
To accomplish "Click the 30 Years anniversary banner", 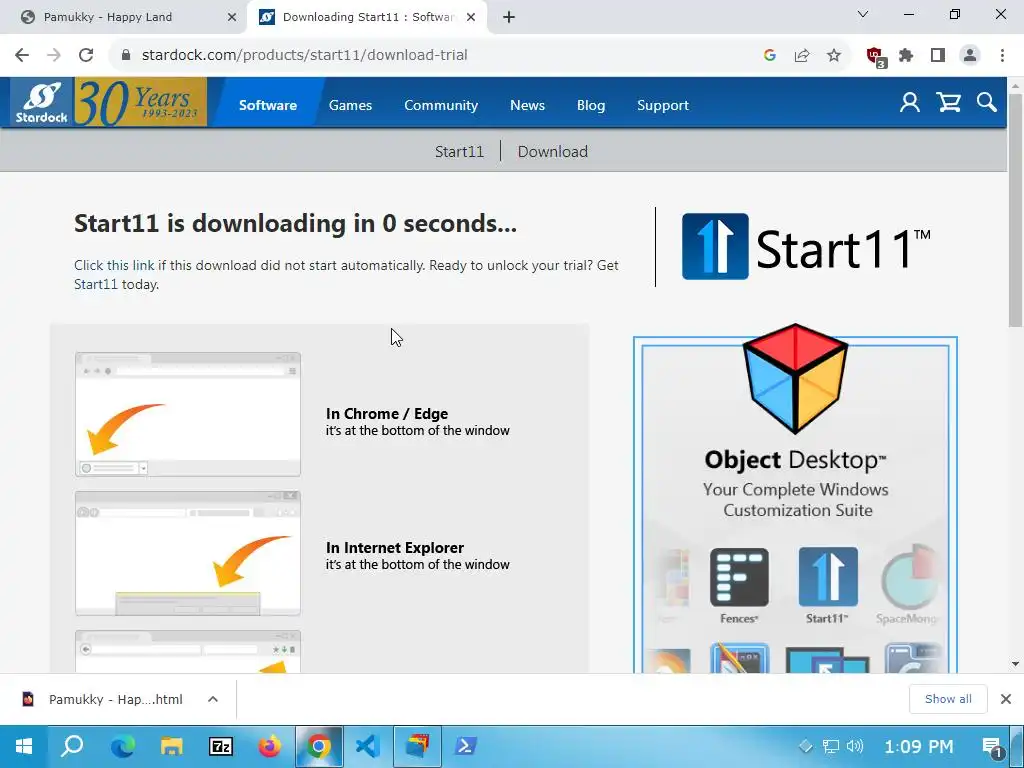I will tap(140, 102).
